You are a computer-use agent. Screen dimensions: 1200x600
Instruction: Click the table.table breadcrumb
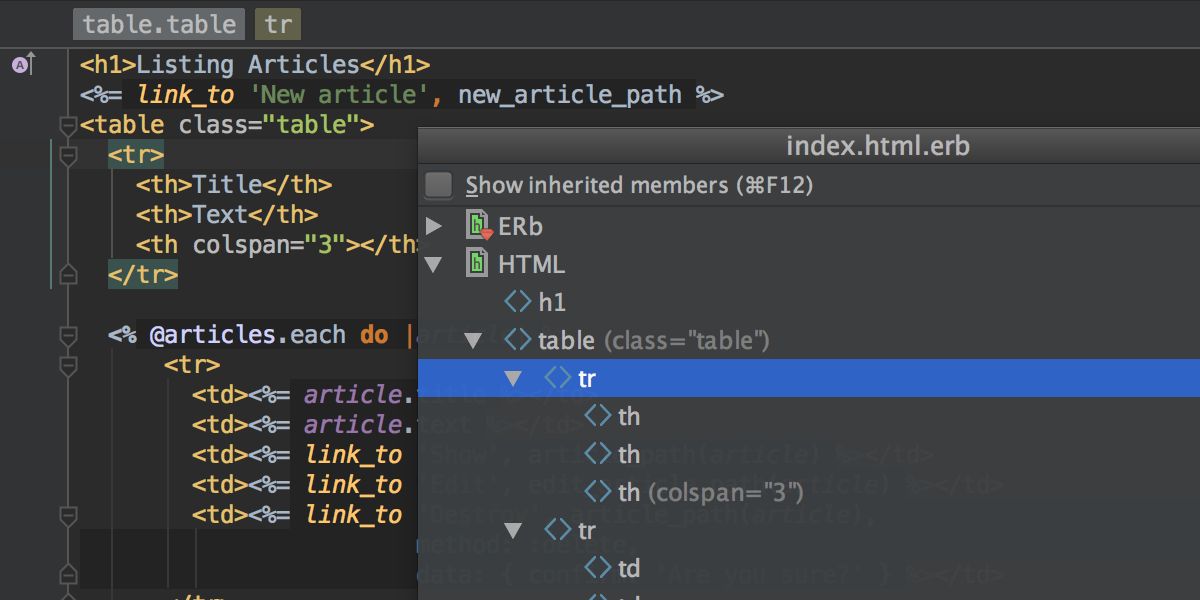coord(160,25)
